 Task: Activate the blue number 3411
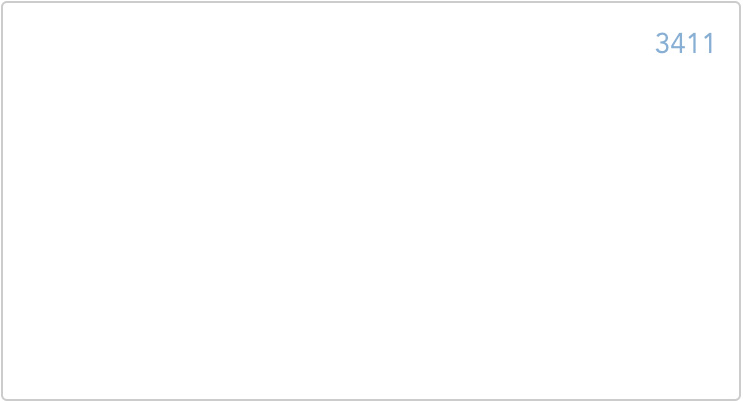click(685, 44)
